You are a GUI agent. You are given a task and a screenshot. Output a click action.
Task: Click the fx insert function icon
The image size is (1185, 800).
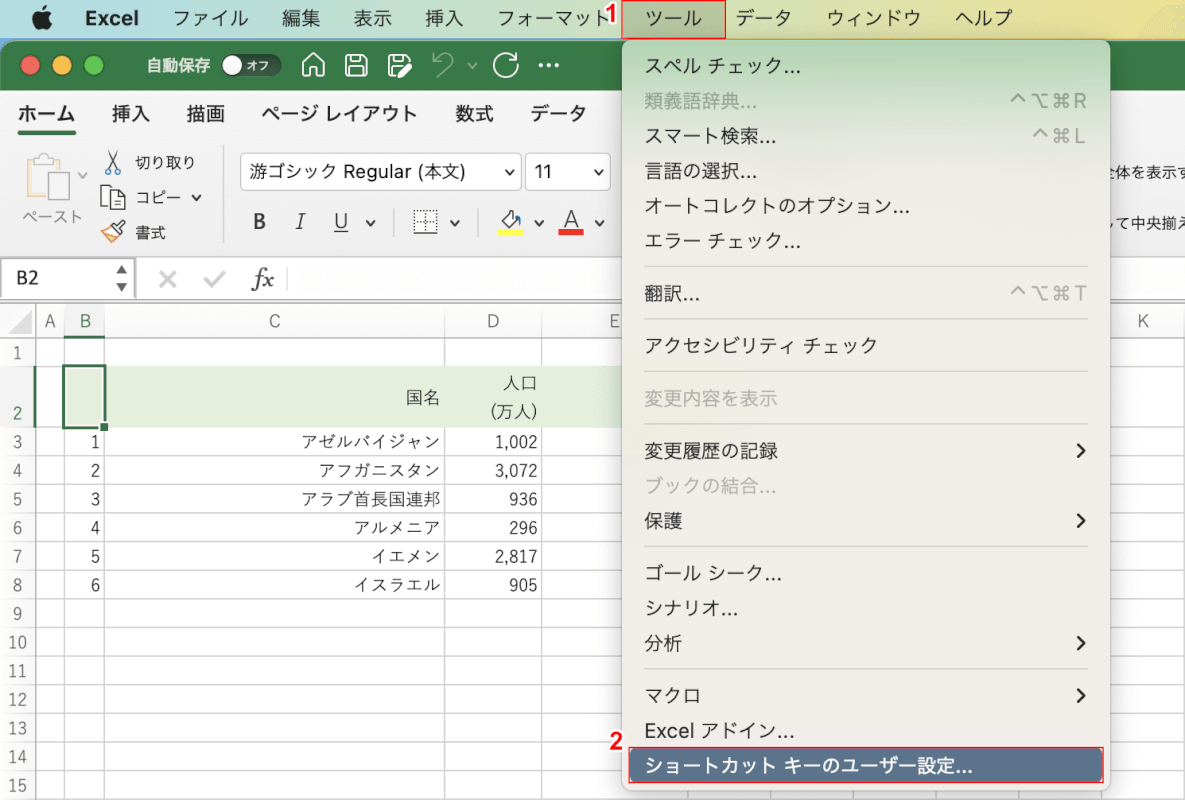(262, 280)
